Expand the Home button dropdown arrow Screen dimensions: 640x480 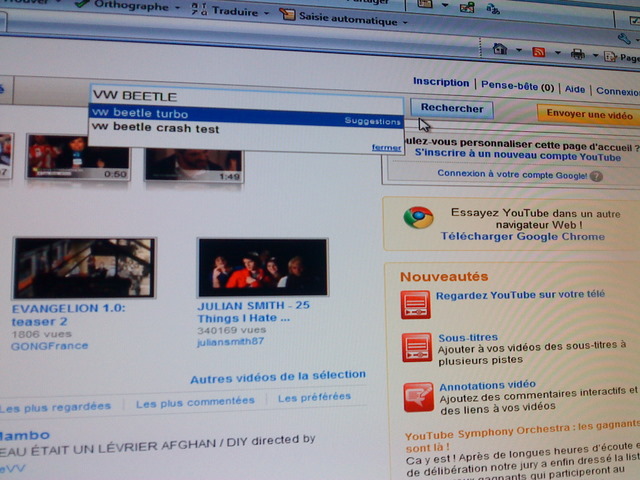(519, 51)
